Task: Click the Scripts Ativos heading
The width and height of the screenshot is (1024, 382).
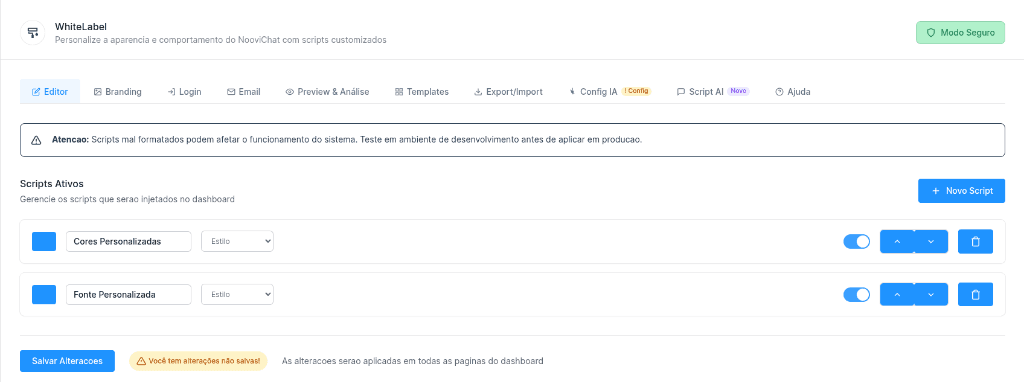Action: (52, 184)
